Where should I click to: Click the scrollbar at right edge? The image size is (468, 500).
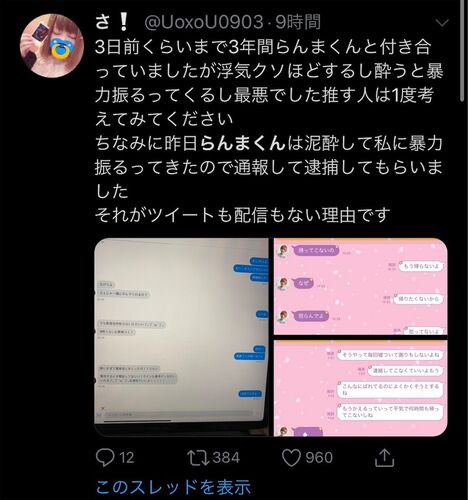tap(462, 51)
